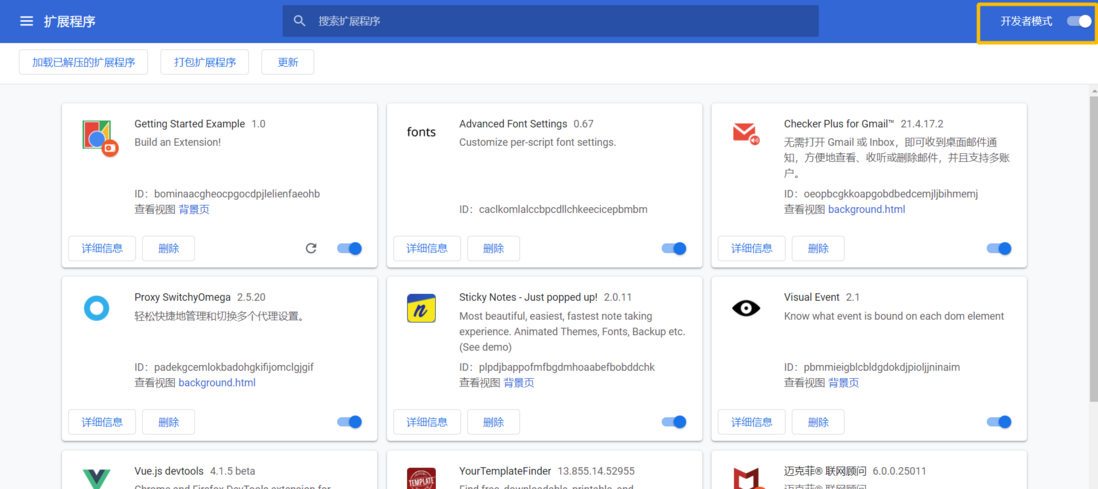1098x489 pixels.
Task: Disable Visual Event extension
Action: (x=999, y=422)
